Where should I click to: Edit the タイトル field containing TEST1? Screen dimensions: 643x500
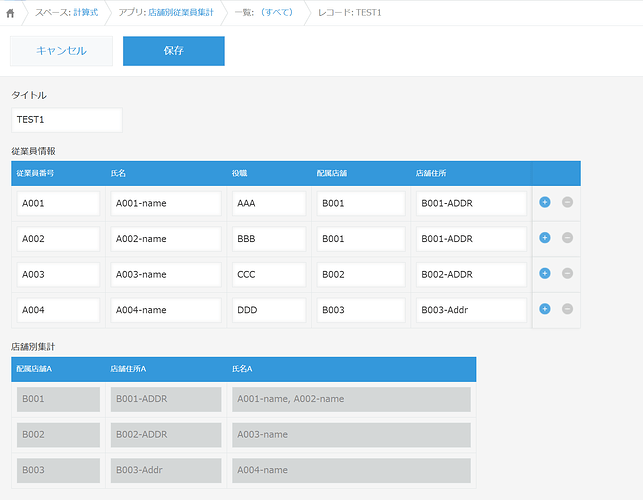click(66, 120)
